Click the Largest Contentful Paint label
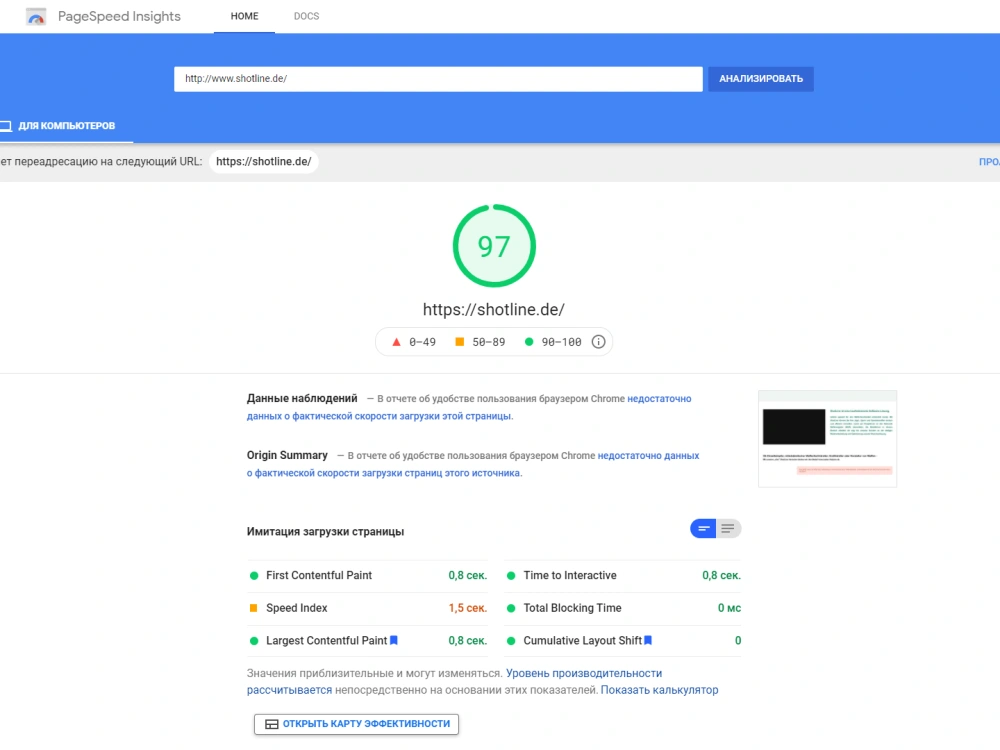1000x750 pixels. point(327,640)
